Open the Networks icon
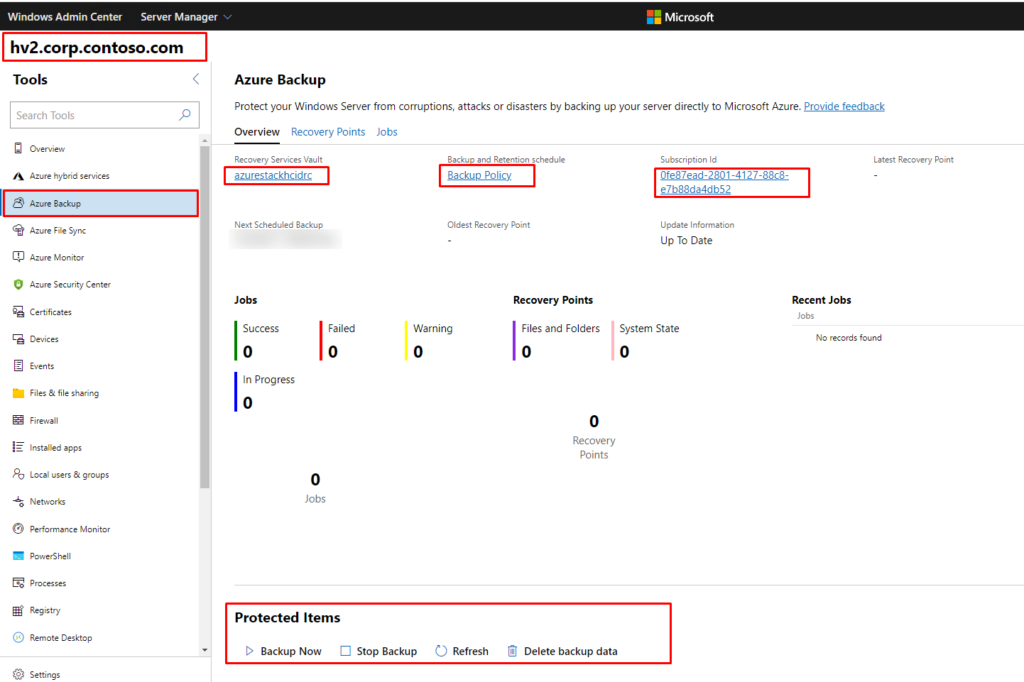 (18, 501)
